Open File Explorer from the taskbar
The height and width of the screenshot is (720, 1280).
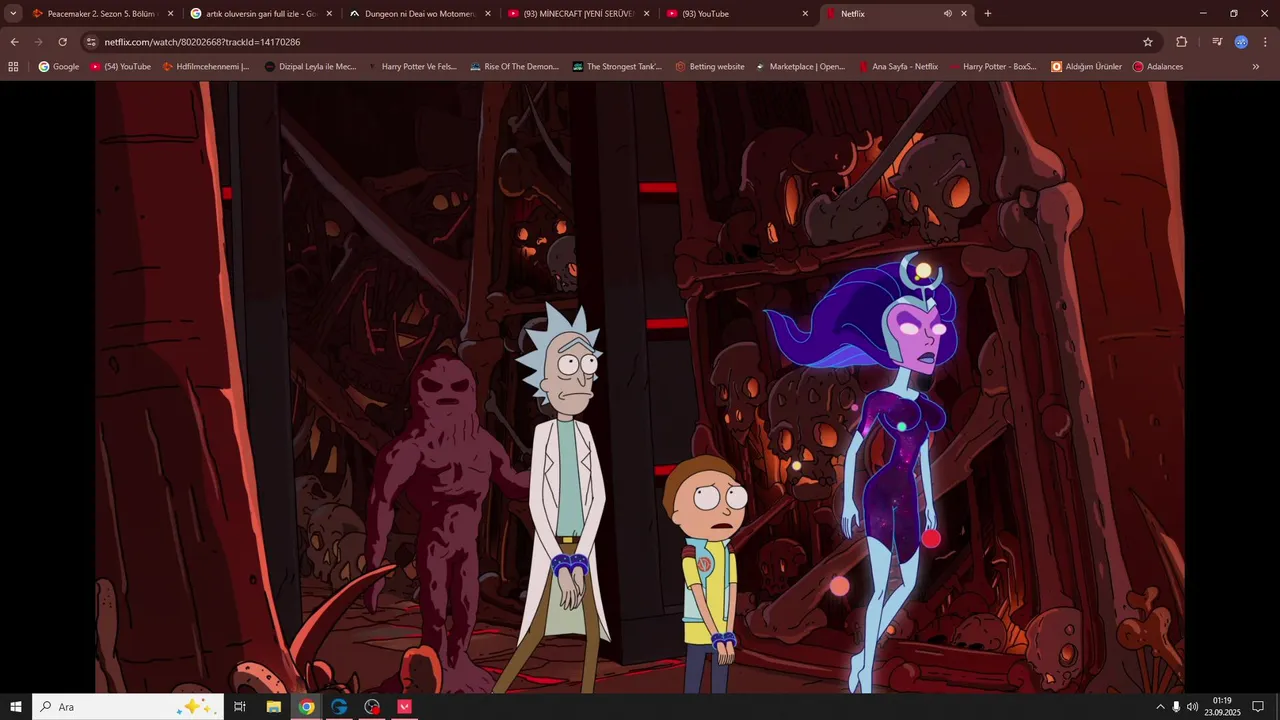coord(273,707)
